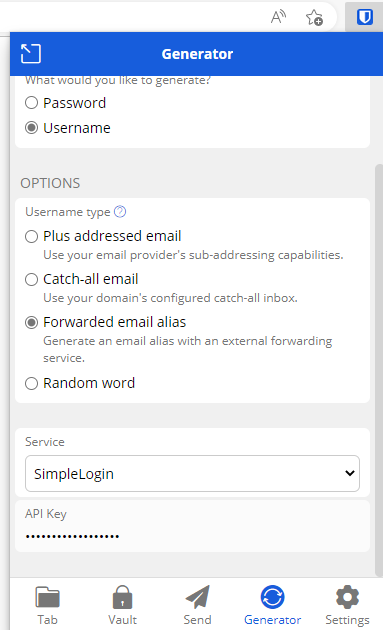Open the Bitwarden extension icon in the browser toolbar

click(364, 17)
